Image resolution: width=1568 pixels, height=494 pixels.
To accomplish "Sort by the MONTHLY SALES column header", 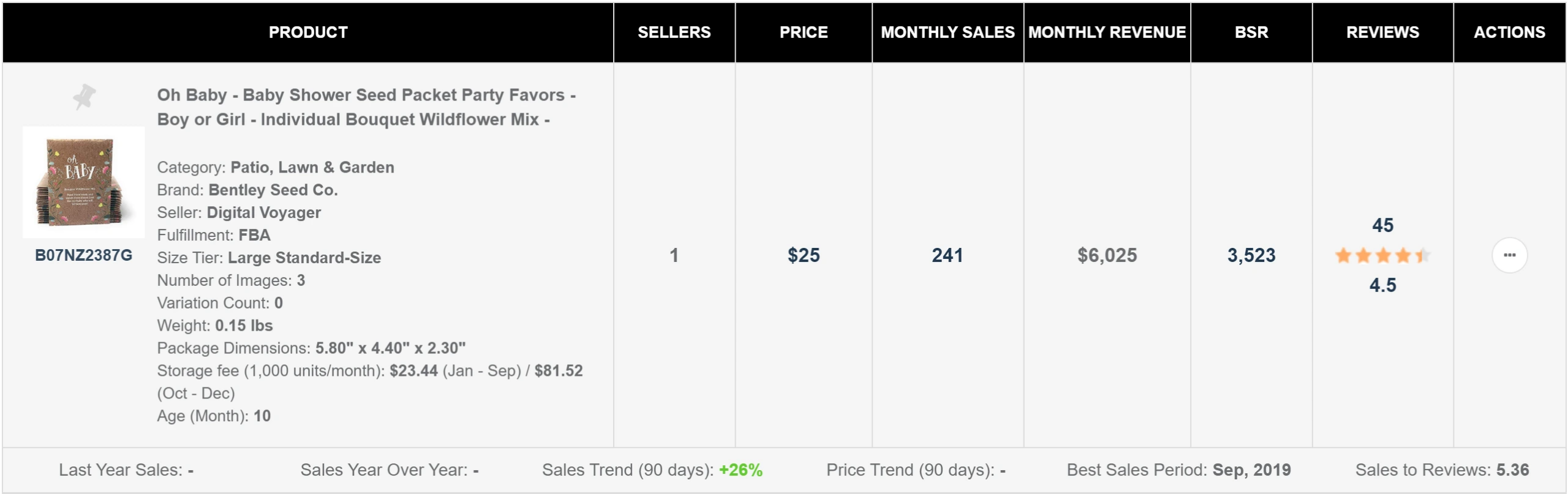I will 948,32.
